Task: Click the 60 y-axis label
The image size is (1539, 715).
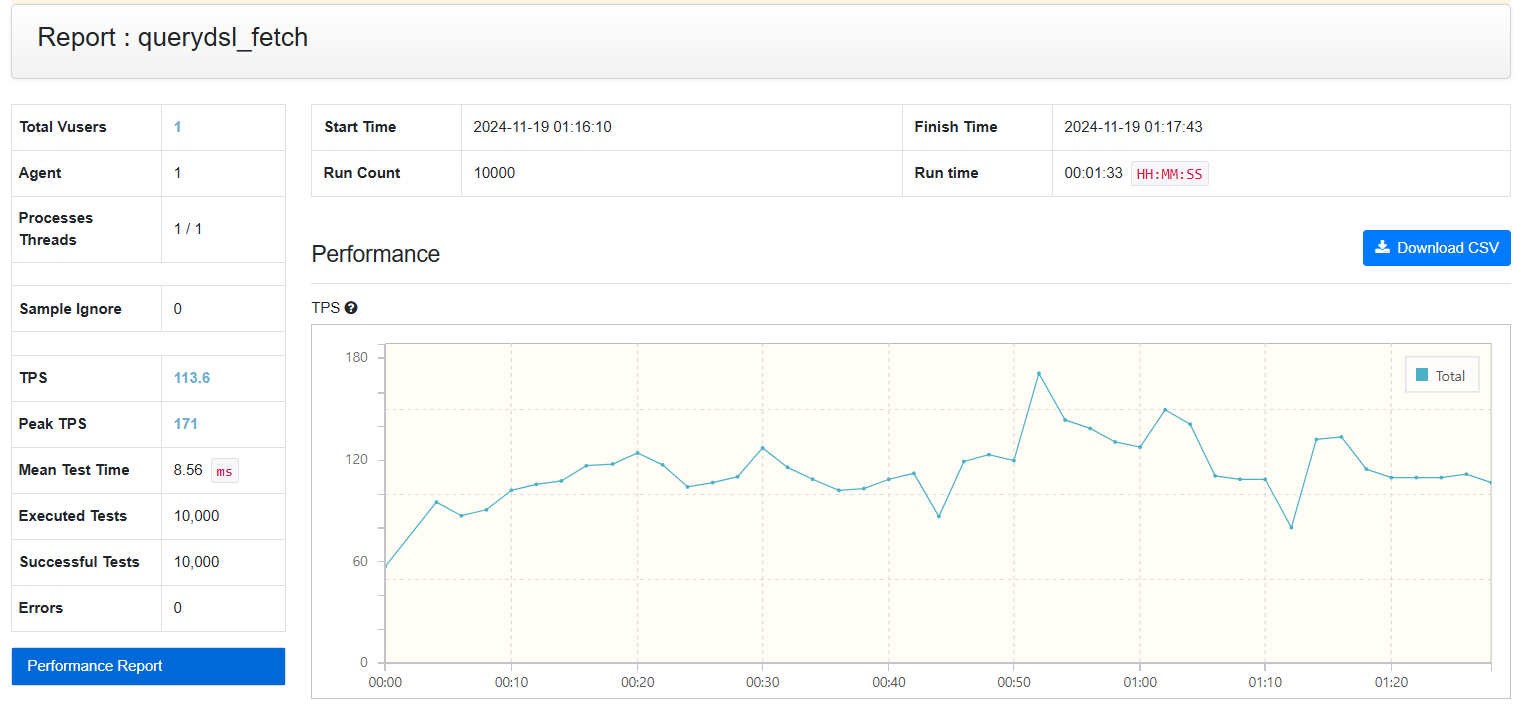Action: [360, 561]
